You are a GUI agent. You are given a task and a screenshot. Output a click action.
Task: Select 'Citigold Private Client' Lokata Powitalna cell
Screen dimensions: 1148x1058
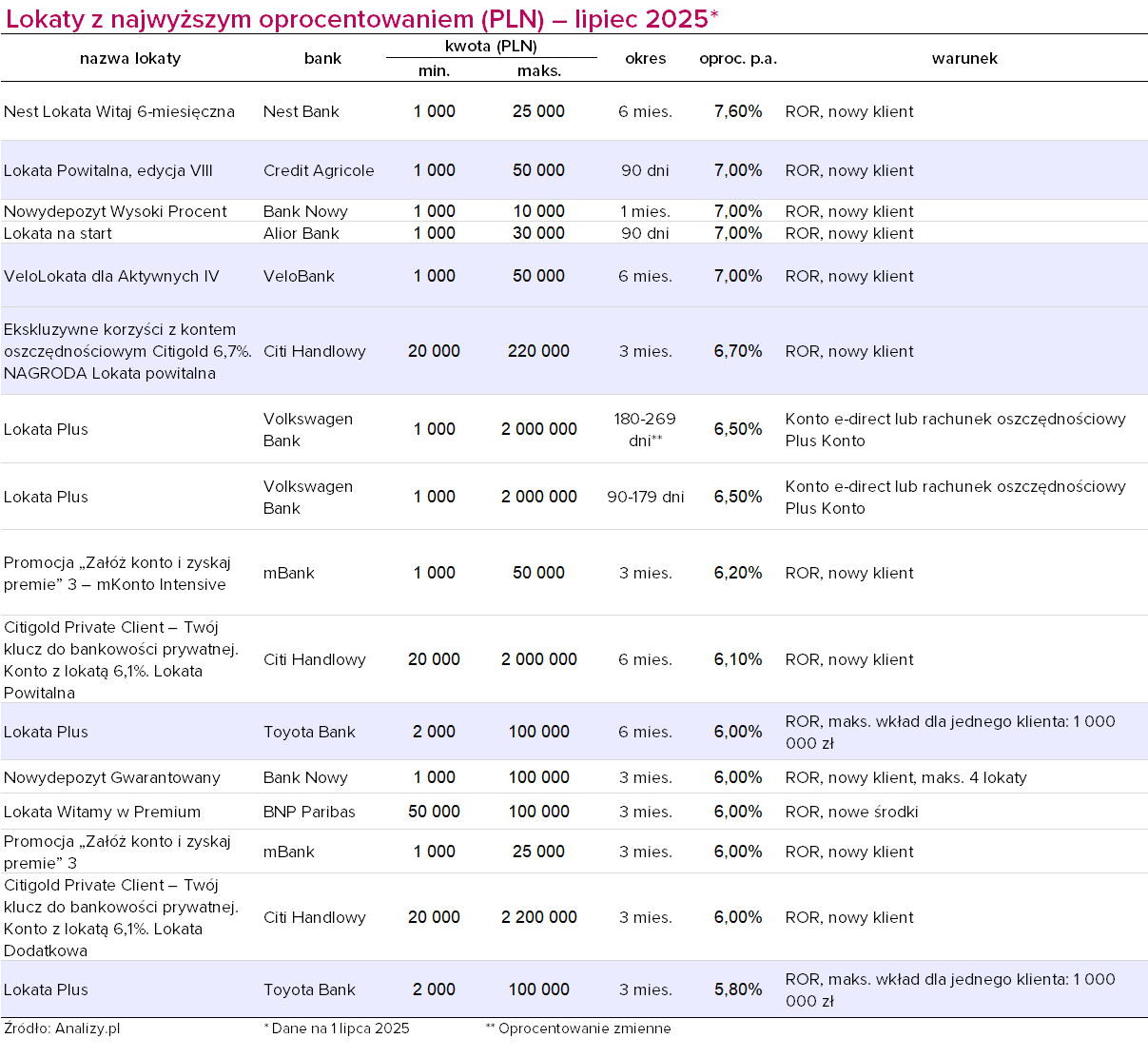(122, 659)
